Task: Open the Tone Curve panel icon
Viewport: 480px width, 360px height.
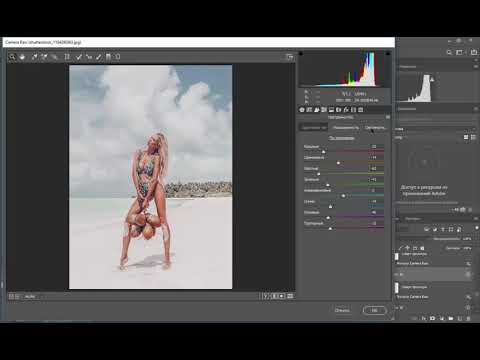Action: click(x=309, y=110)
